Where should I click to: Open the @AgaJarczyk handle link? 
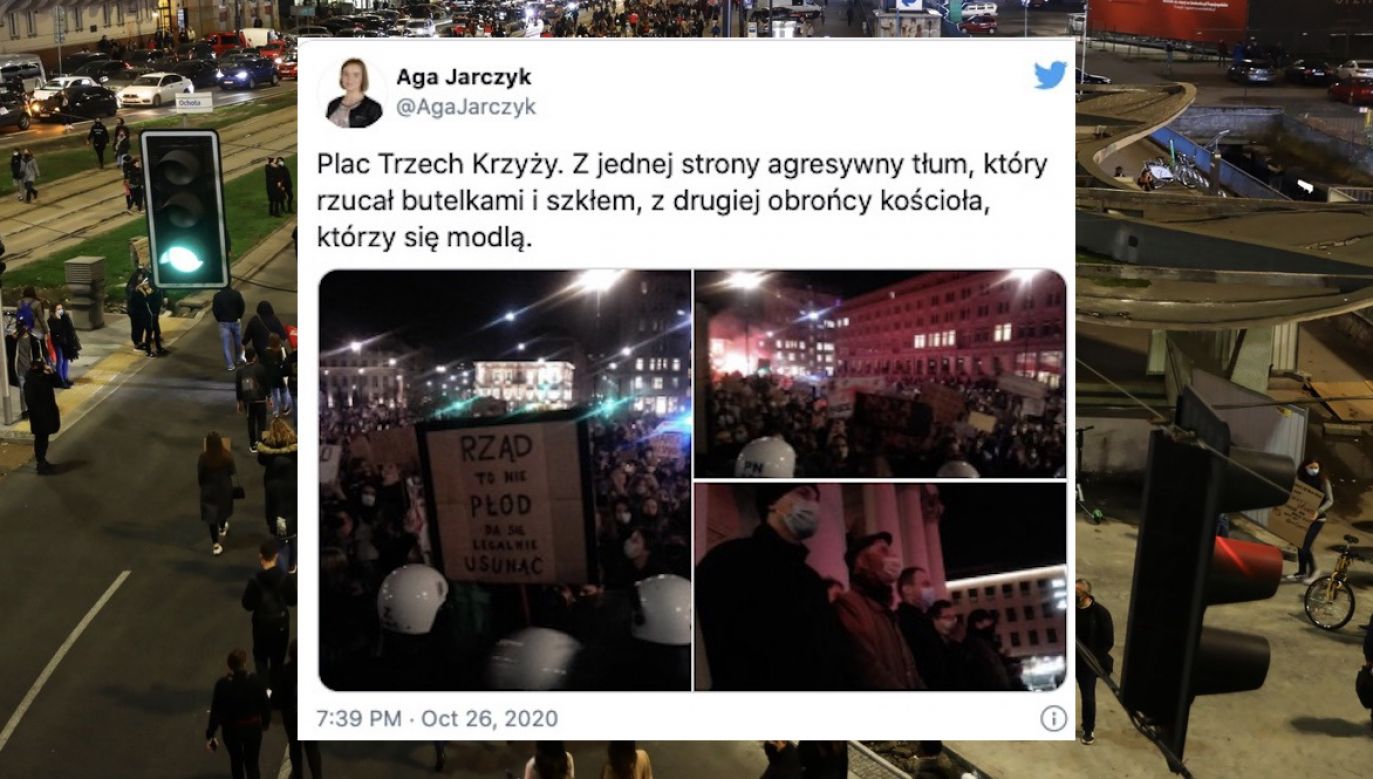[466, 107]
